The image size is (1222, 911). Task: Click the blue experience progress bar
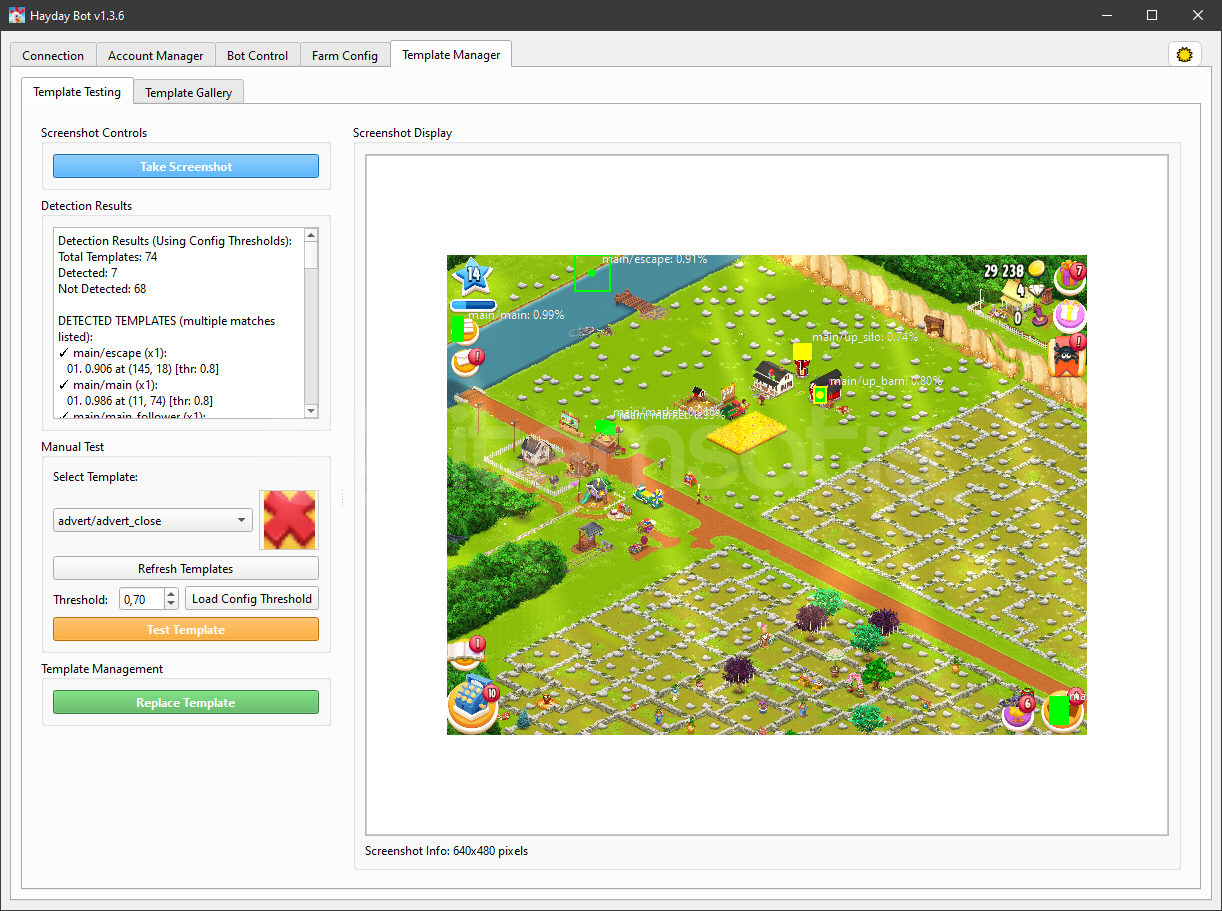tap(473, 305)
